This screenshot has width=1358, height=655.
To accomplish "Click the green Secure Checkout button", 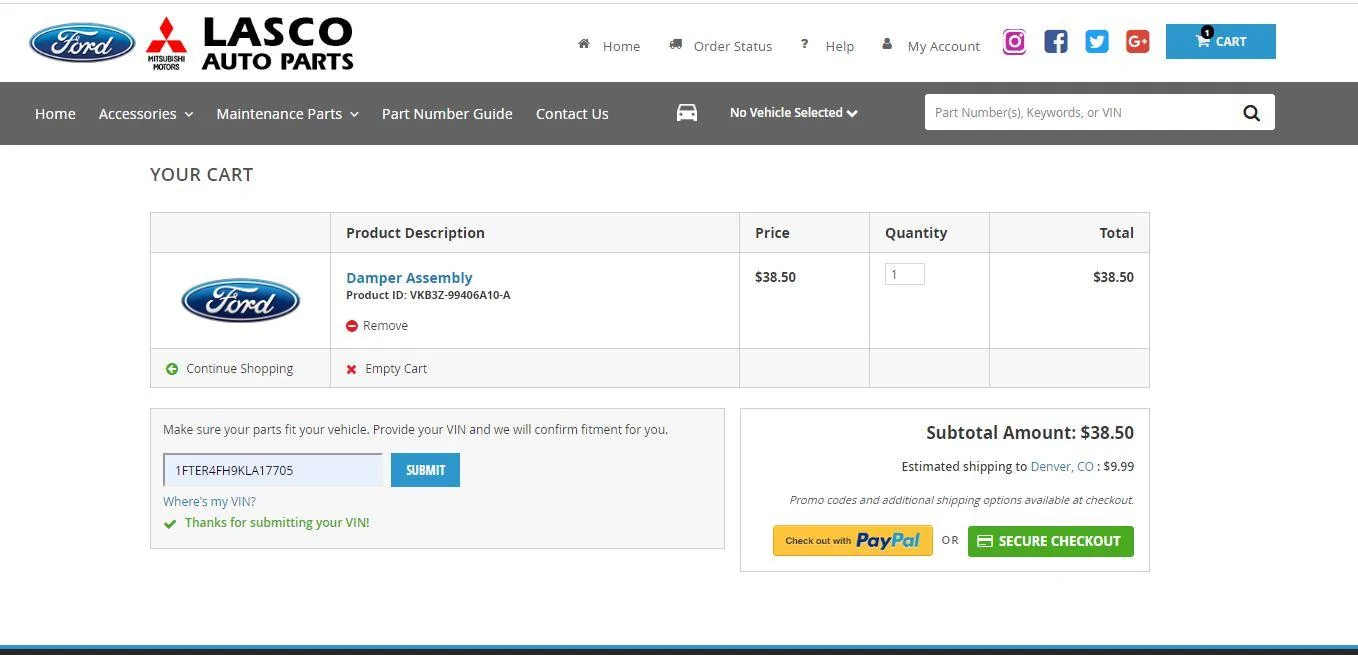I will tap(1051, 541).
